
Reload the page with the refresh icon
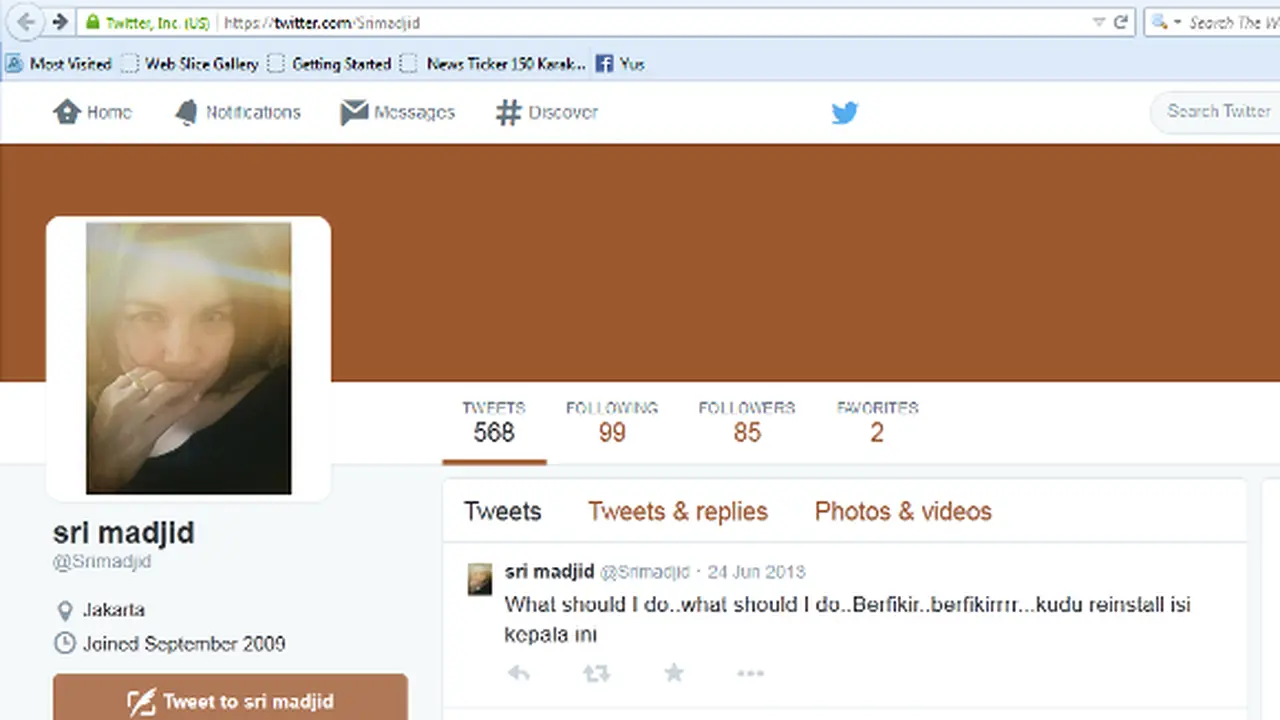click(x=1121, y=22)
